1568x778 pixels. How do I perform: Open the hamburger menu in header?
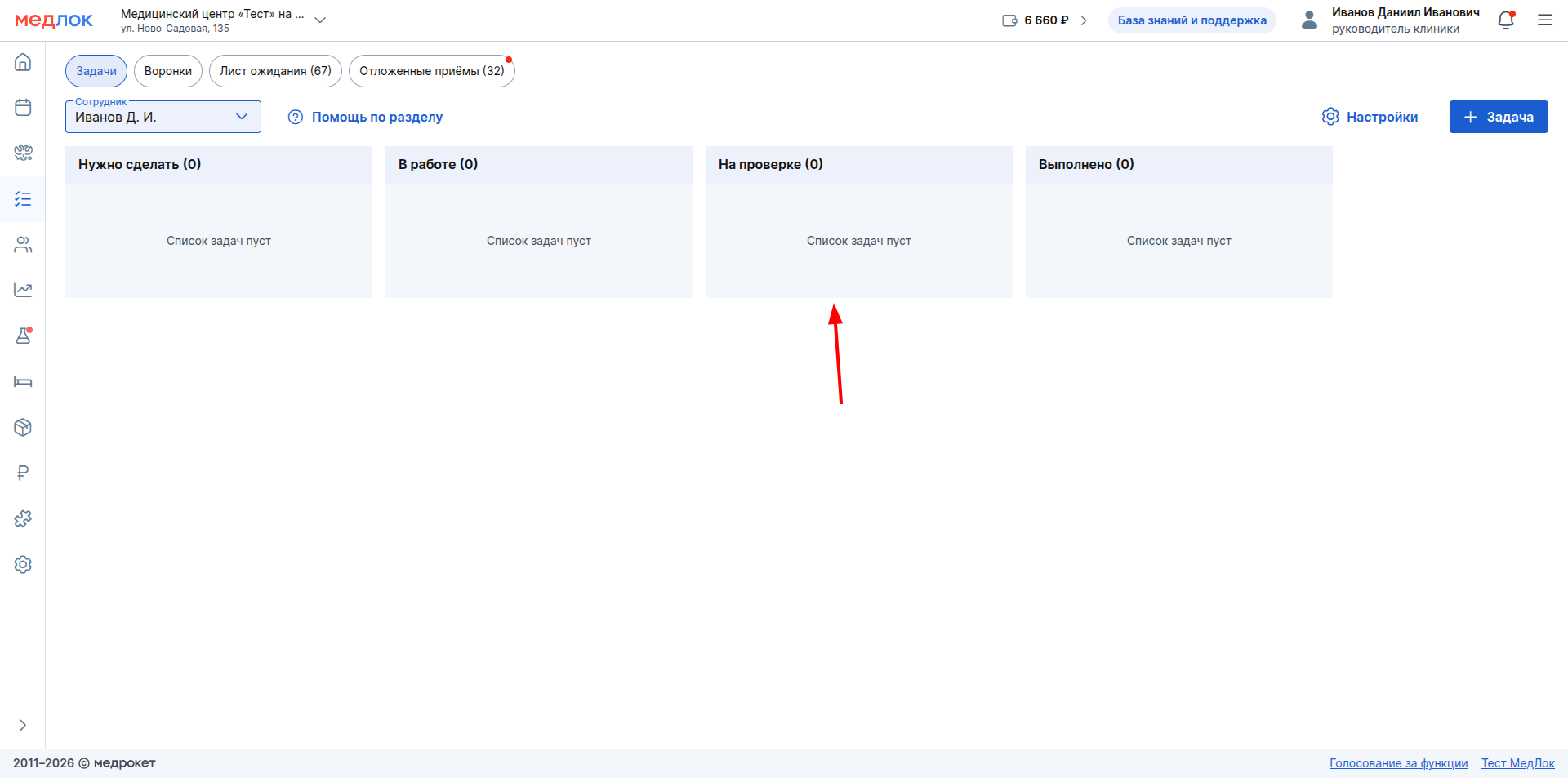[1545, 20]
